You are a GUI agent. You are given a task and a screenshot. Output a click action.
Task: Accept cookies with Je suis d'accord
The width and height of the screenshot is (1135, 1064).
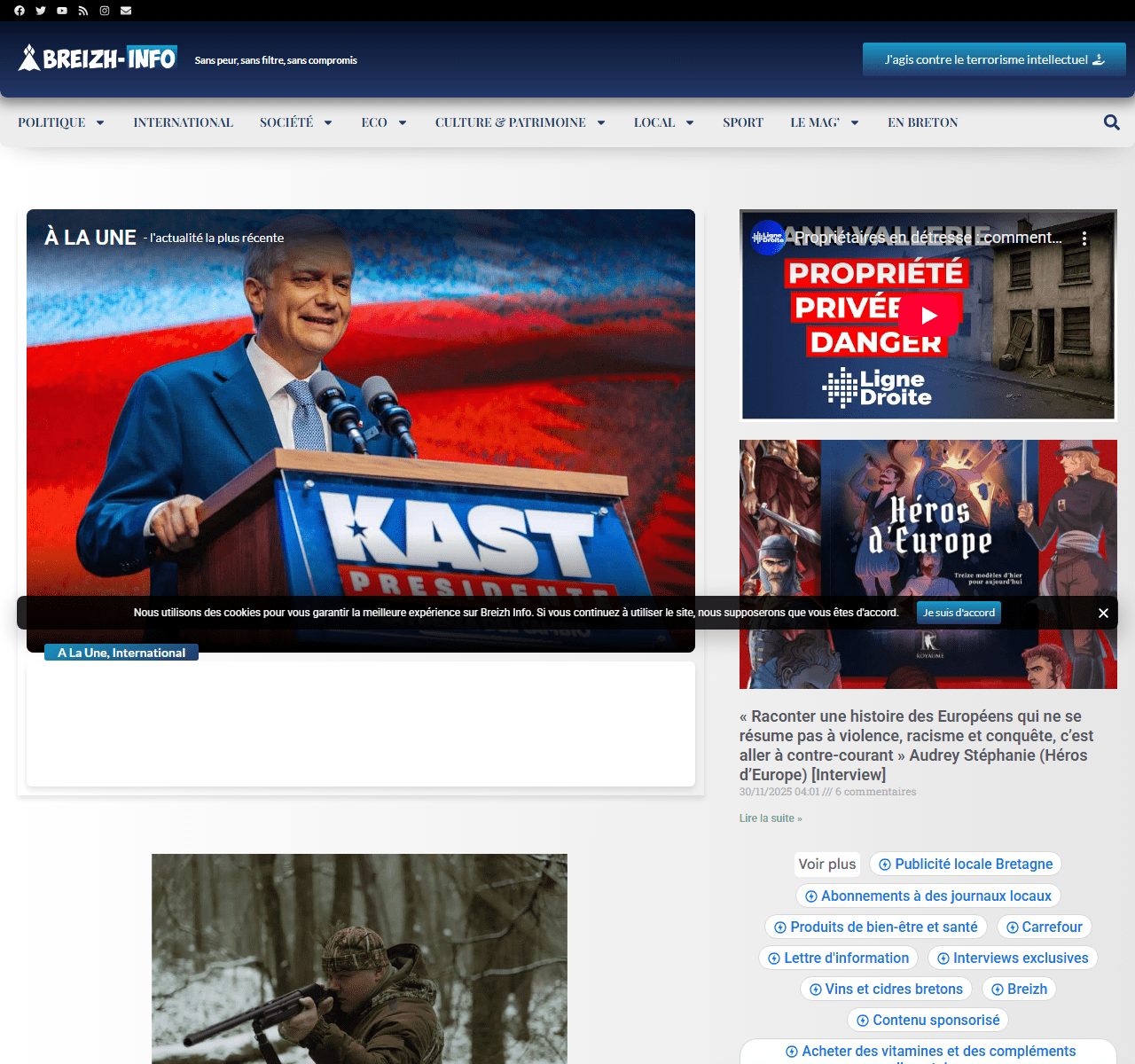959,613
